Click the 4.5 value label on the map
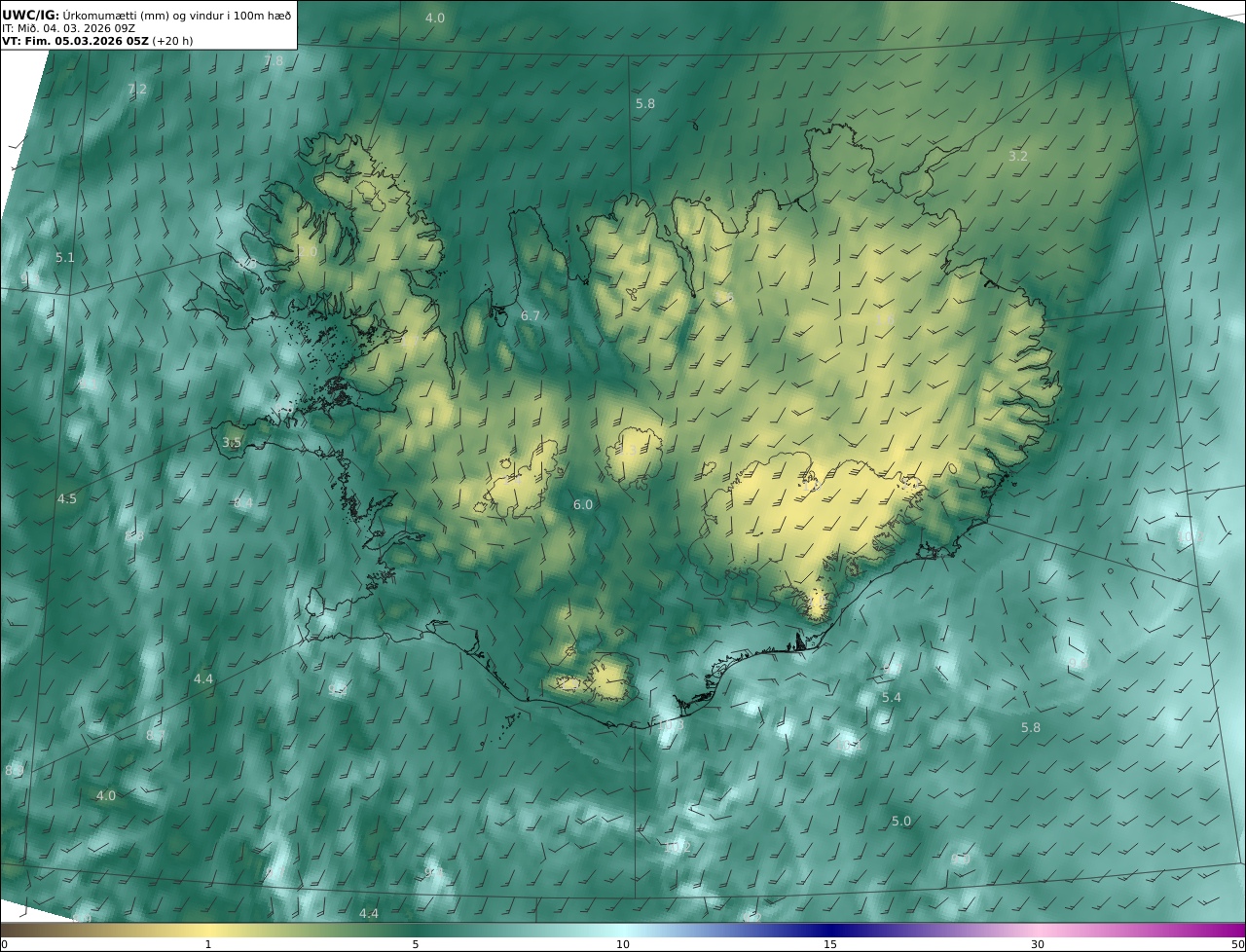This screenshot has height=952, width=1246. pyautogui.click(x=66, y=498)
